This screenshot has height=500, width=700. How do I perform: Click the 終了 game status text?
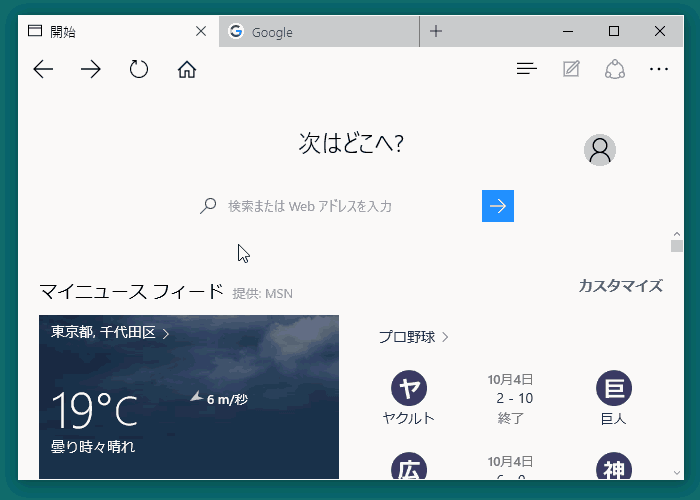(511, 419)
